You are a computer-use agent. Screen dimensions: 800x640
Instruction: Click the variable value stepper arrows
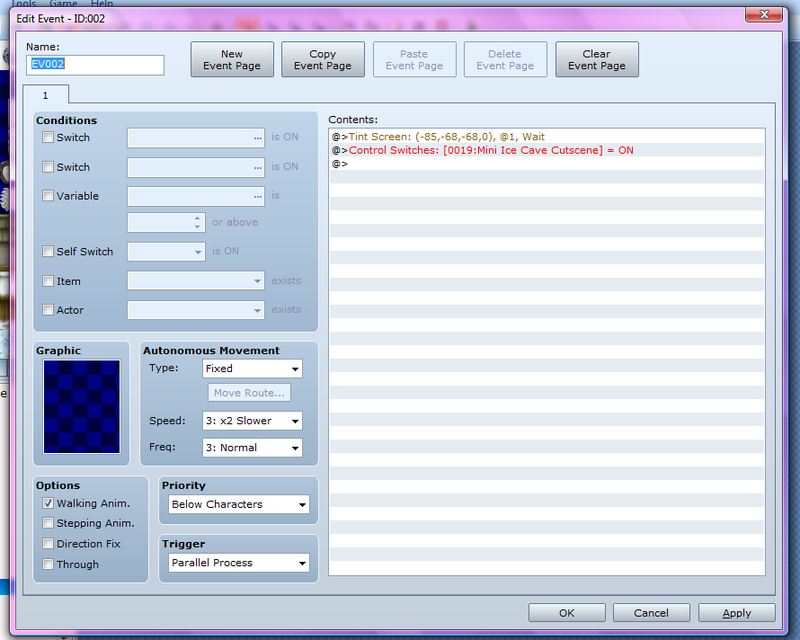[x=197, y=223]
